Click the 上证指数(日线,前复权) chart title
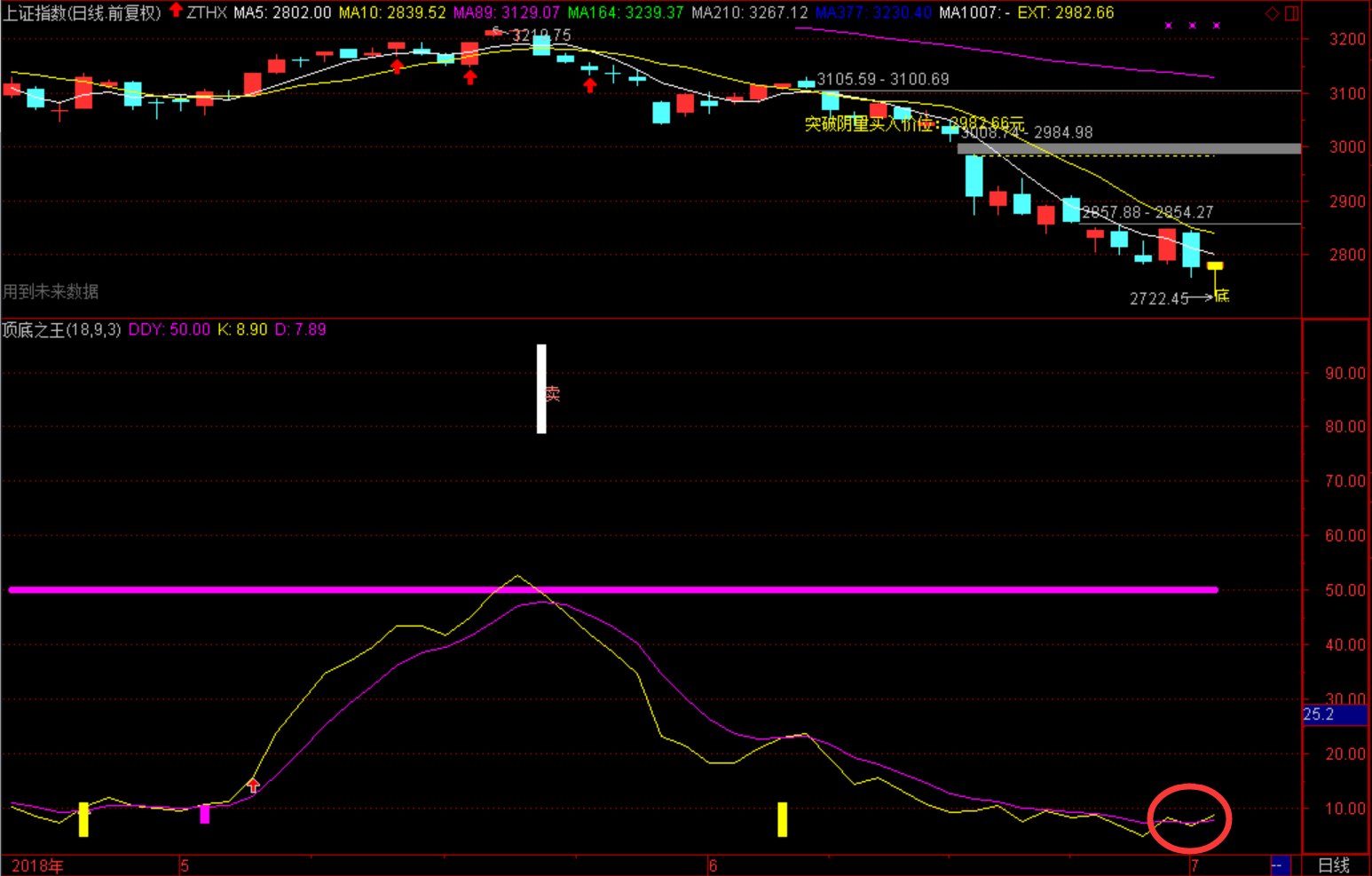 tap(83, 12)
